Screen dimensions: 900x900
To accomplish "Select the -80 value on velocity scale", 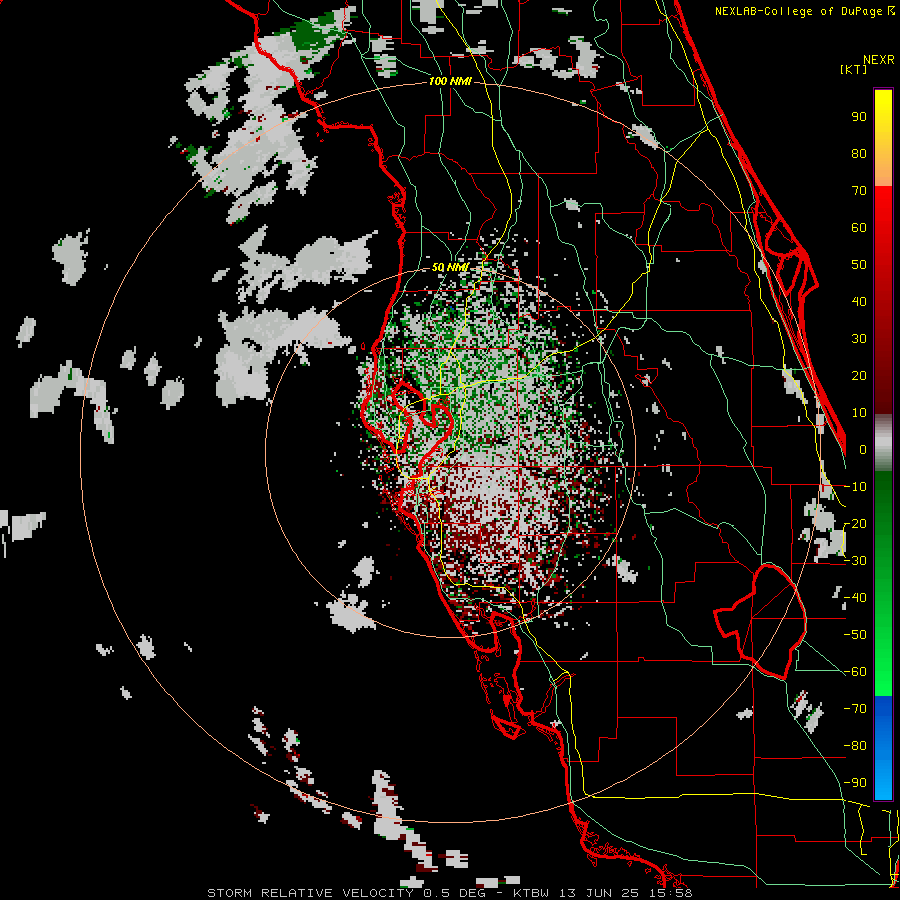I will [855, 746].
